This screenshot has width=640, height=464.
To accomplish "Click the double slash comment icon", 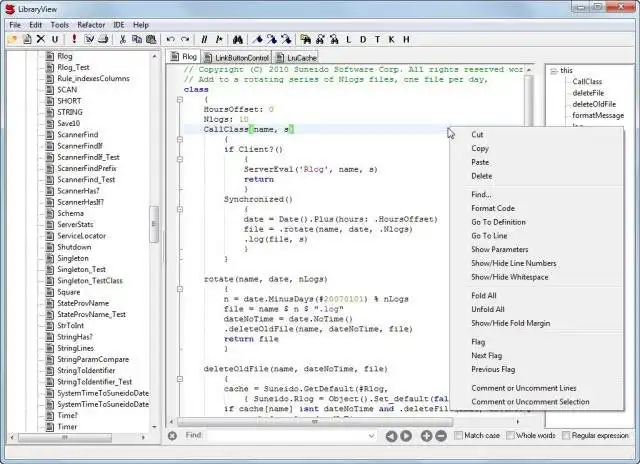I will pyautogui.click(x=204, y=39).
